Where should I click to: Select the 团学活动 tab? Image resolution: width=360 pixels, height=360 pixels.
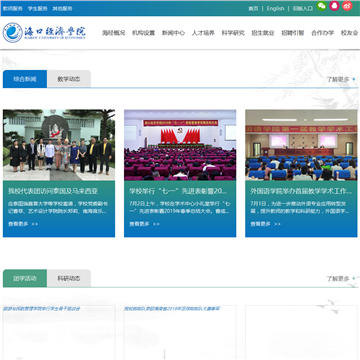pos(25,278)
